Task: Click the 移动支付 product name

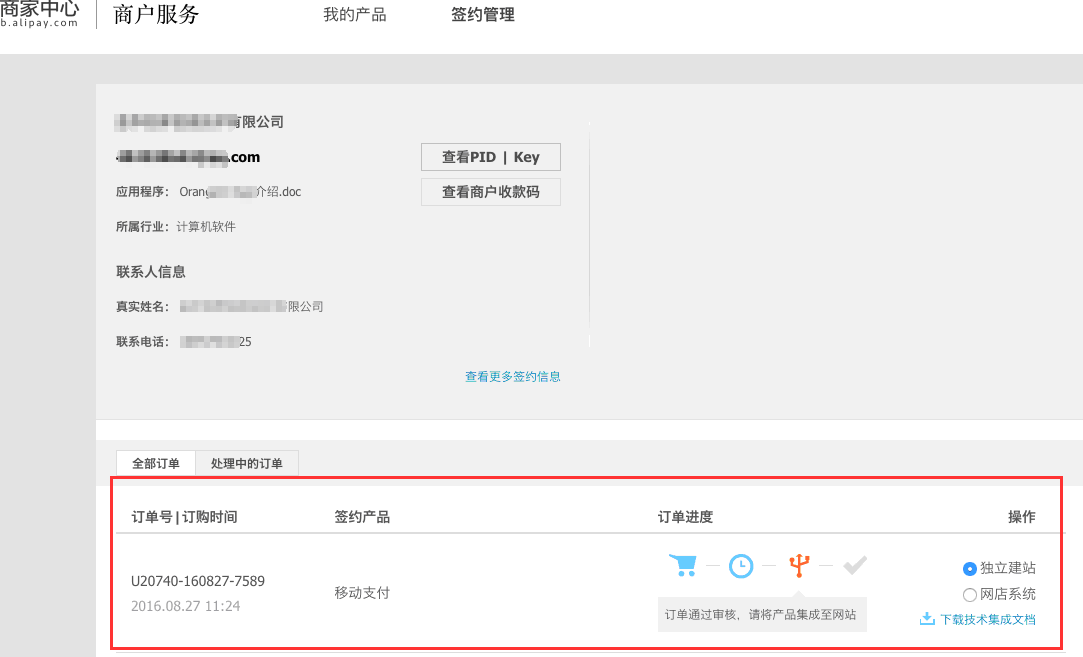Action: 362,593
